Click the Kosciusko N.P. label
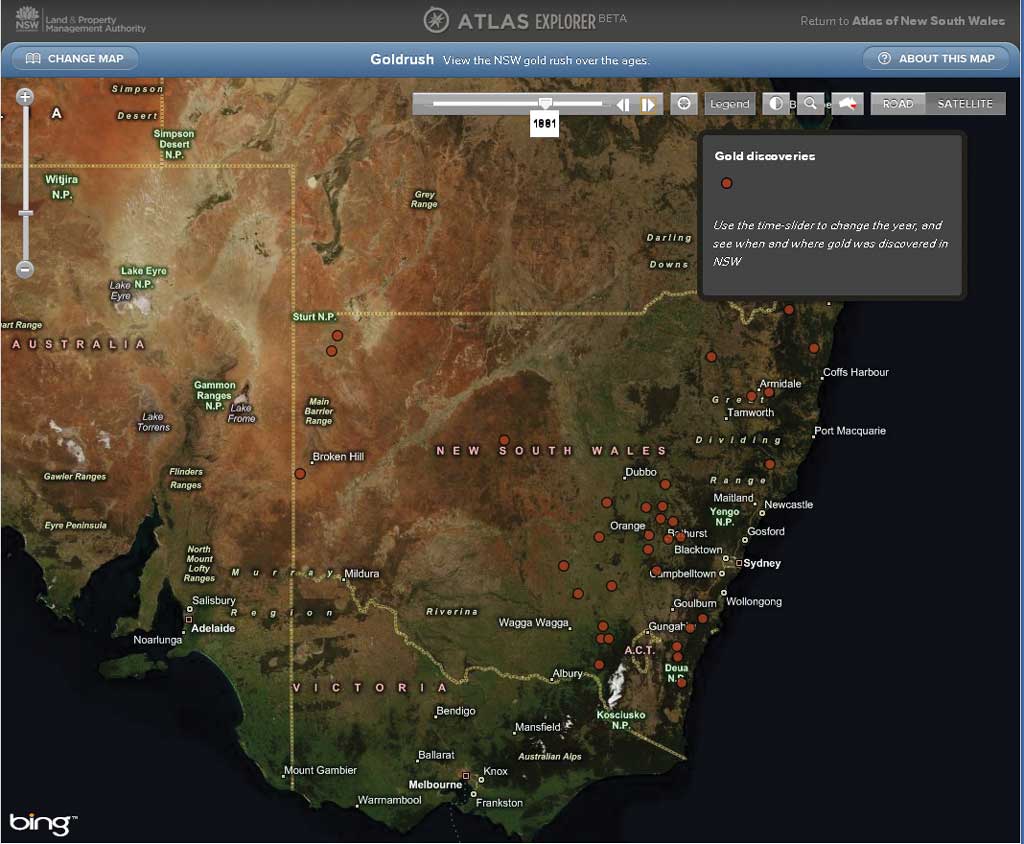The image size is (1024, 844). click(620, 720)
